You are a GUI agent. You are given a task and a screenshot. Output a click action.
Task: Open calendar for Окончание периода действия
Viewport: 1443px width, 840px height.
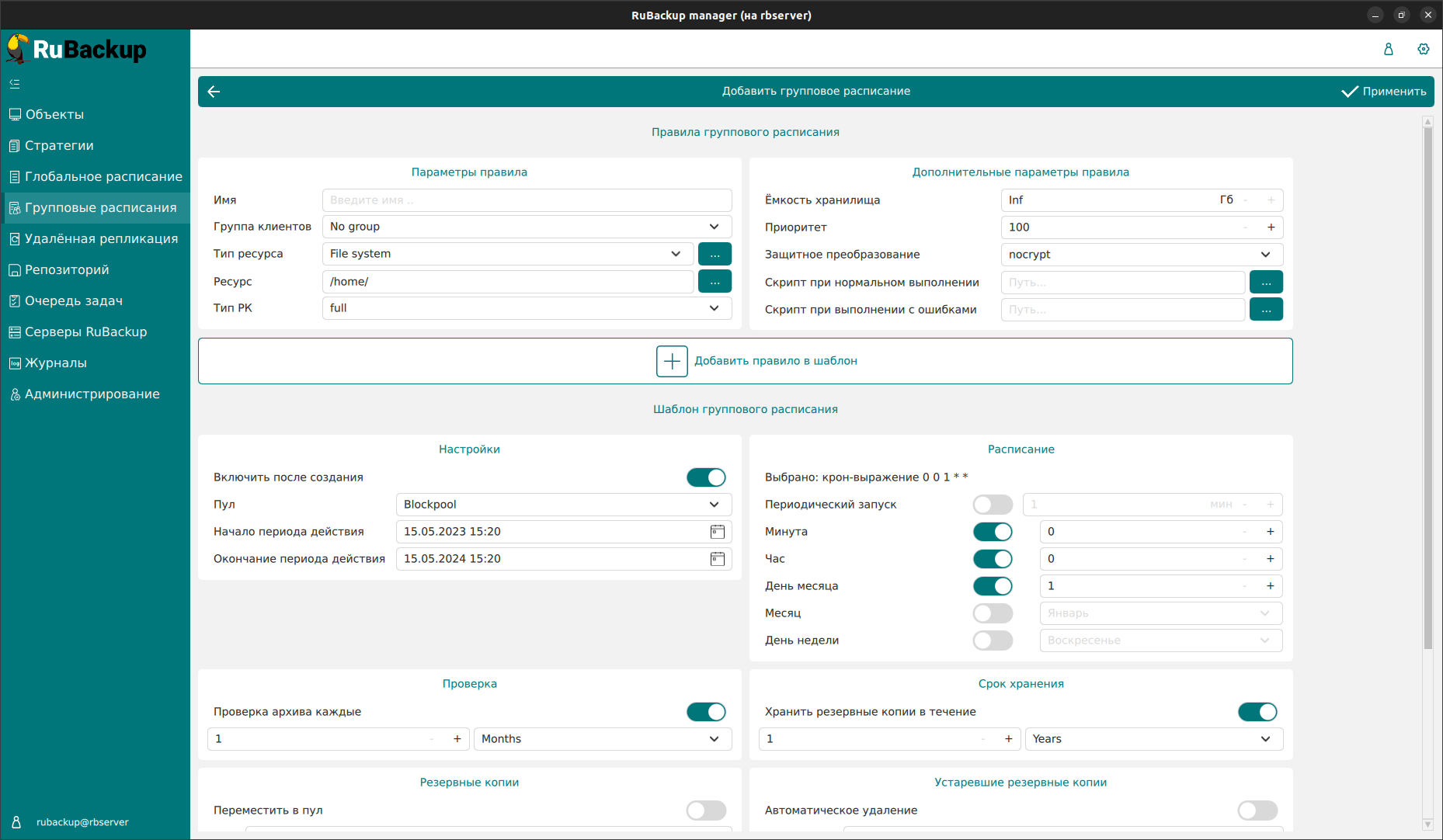(x=717, y=559)
